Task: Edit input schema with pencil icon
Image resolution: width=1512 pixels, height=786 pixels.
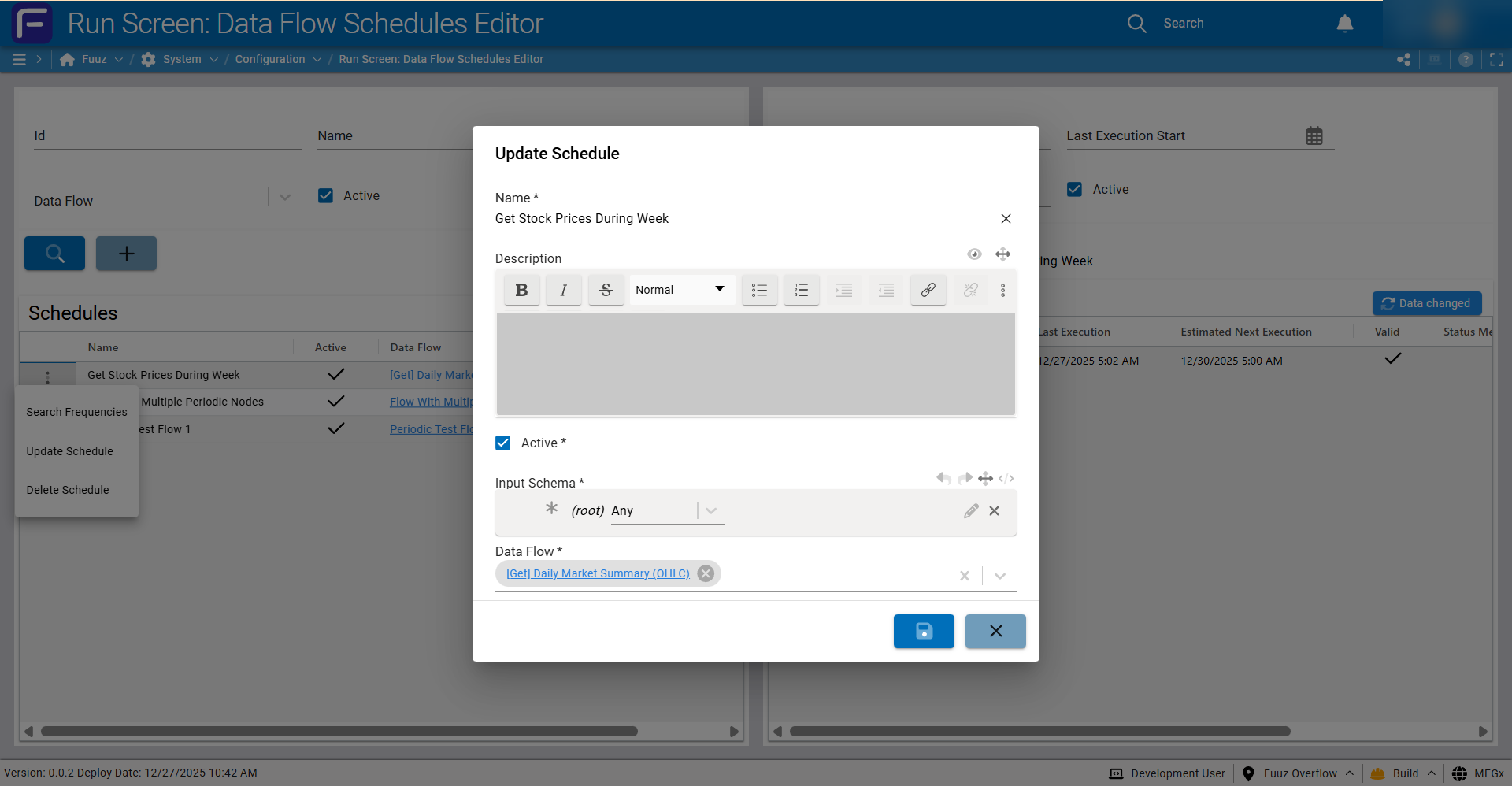Action: click(971, 511)
